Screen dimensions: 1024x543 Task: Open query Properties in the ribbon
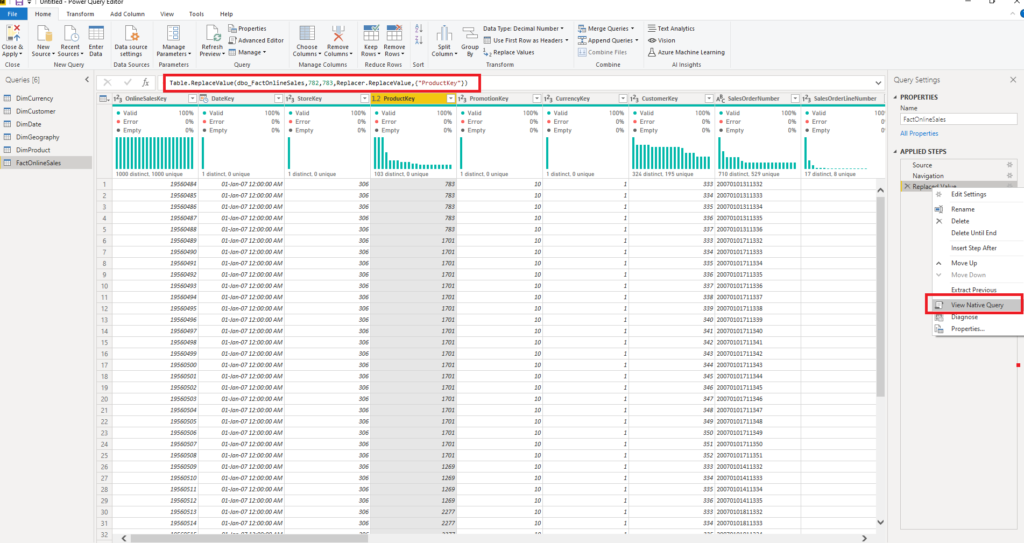tap(248, 29)
